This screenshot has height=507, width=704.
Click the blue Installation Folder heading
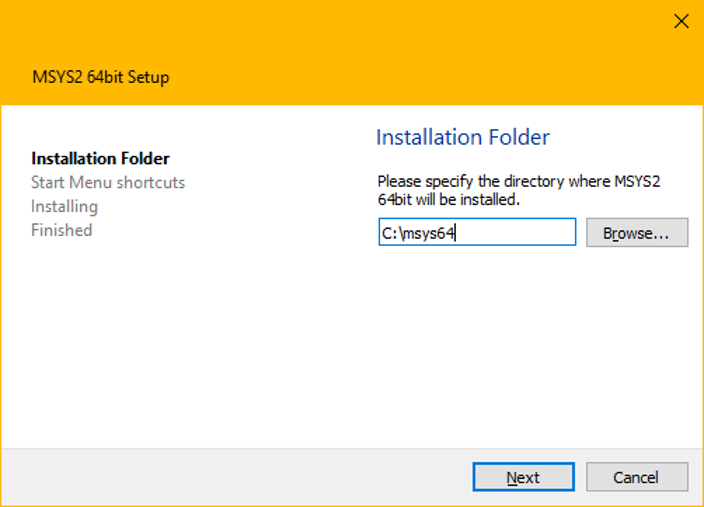(x=462, y=137)
